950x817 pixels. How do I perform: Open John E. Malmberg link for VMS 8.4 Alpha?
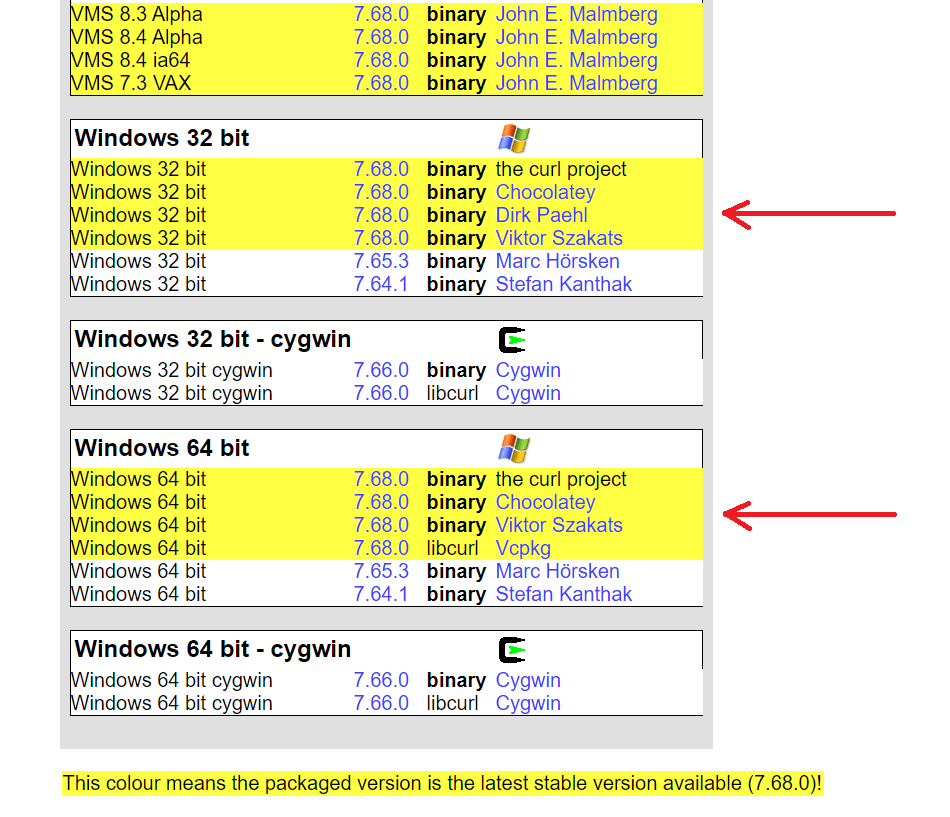[576, 37]
